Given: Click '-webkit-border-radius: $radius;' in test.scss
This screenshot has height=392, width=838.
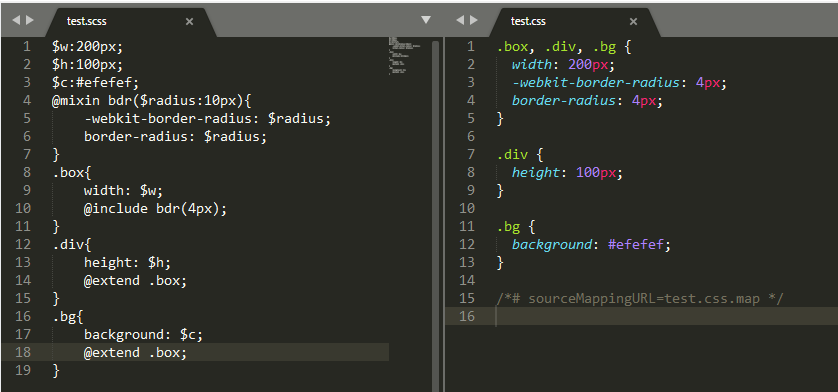Looking at the screenshot, I should (207, 119).
